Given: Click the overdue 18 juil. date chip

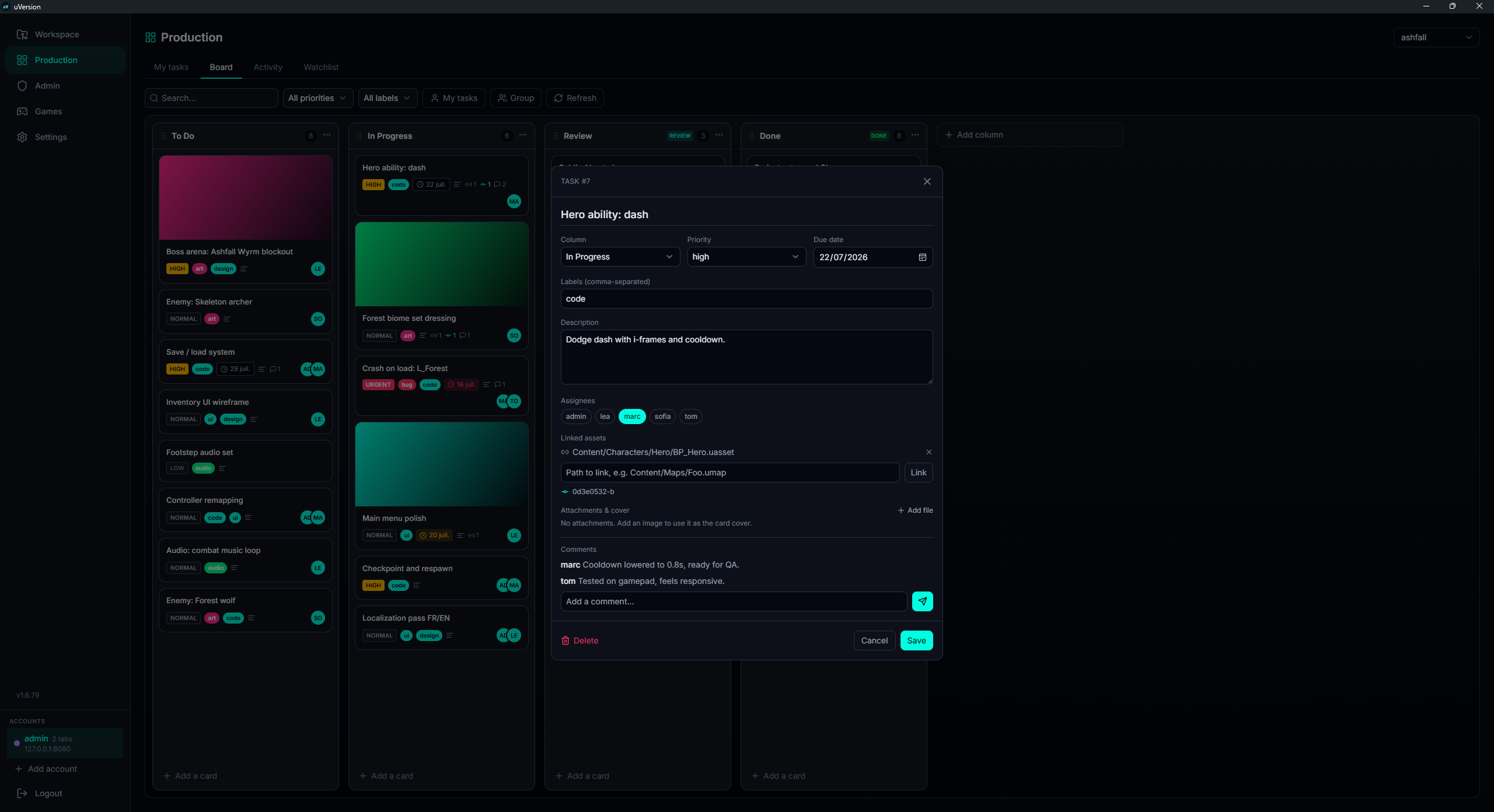Looking at the screenshot, I should (462, 384).
